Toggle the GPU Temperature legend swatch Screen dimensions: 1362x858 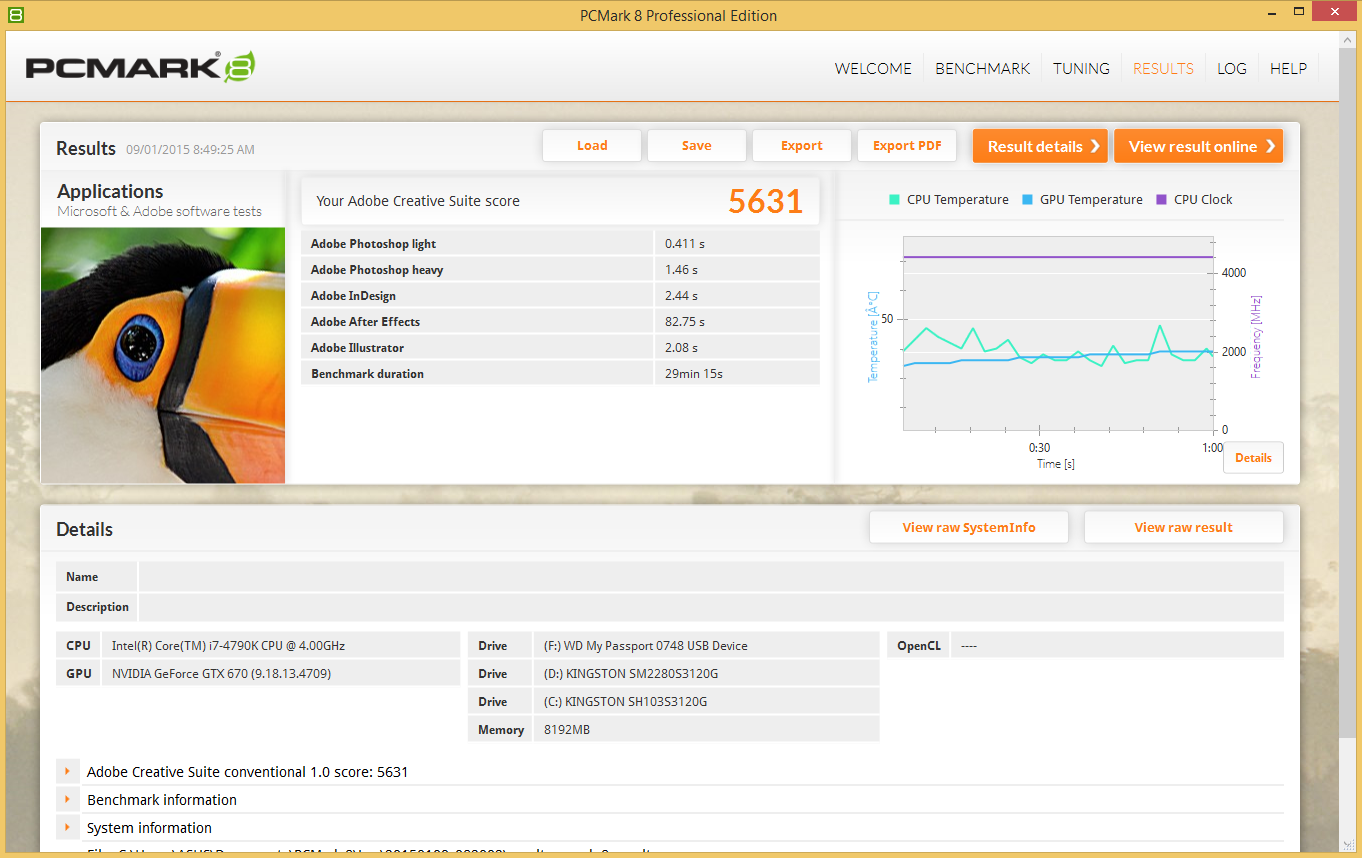click(1027, 200)
